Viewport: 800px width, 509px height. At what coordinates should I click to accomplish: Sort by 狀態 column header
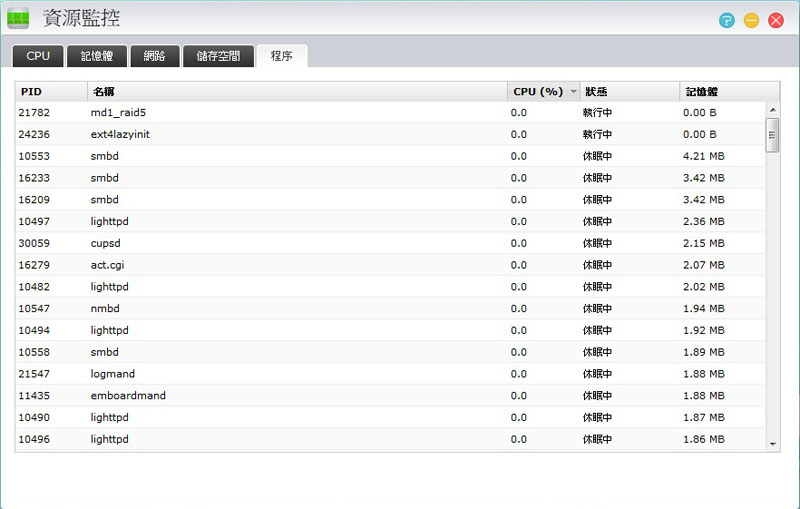click(x=630, y=92)
